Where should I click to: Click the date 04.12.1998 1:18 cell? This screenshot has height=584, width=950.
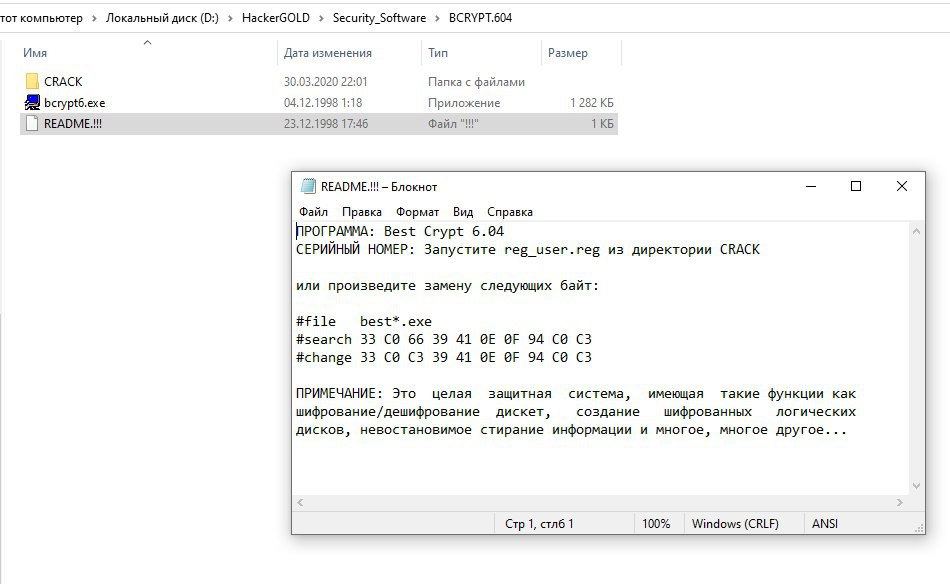[323, 103]
